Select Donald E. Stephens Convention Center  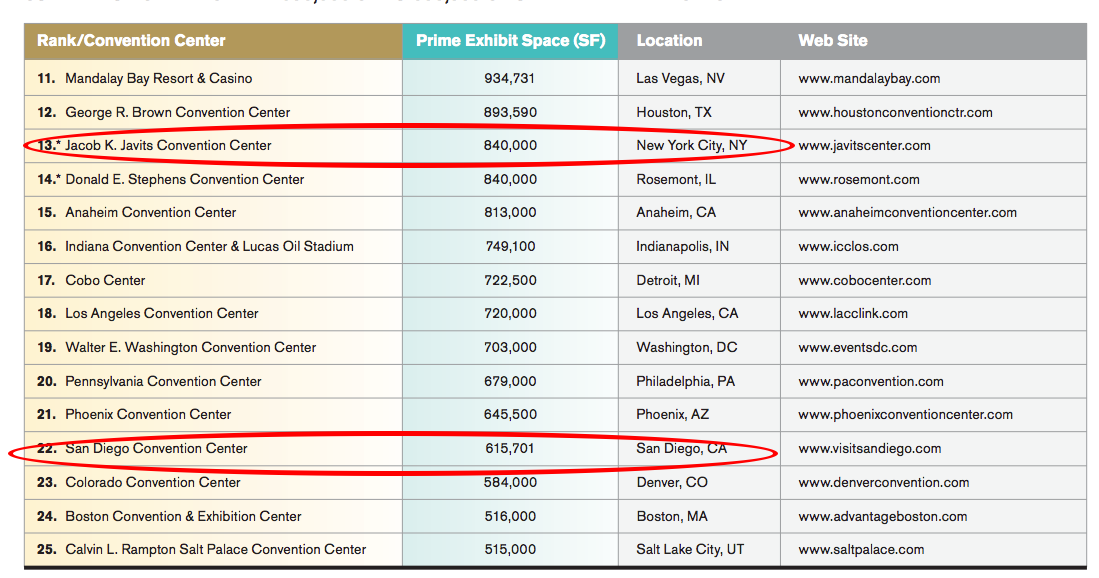184,179
